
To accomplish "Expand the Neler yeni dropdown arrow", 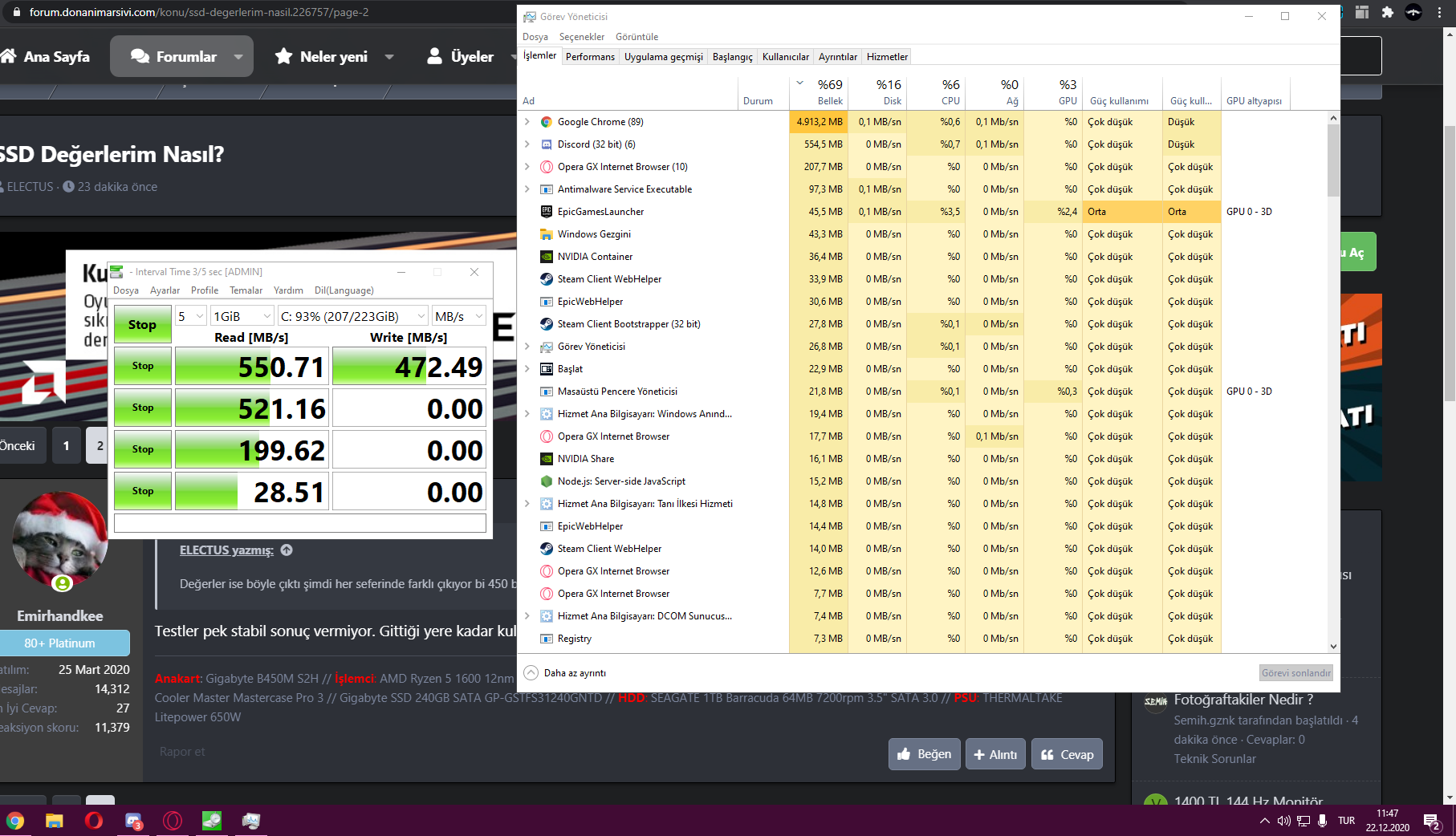I will [x=389, y=57].
